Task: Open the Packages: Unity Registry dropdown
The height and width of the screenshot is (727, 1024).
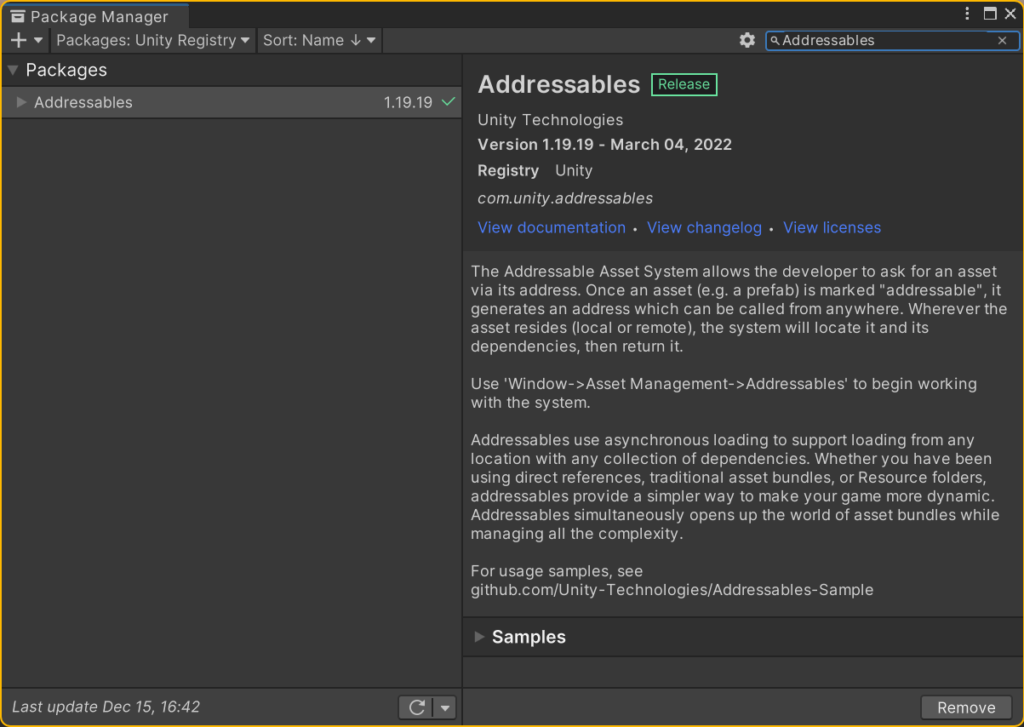Action: (x=153, y=40)
